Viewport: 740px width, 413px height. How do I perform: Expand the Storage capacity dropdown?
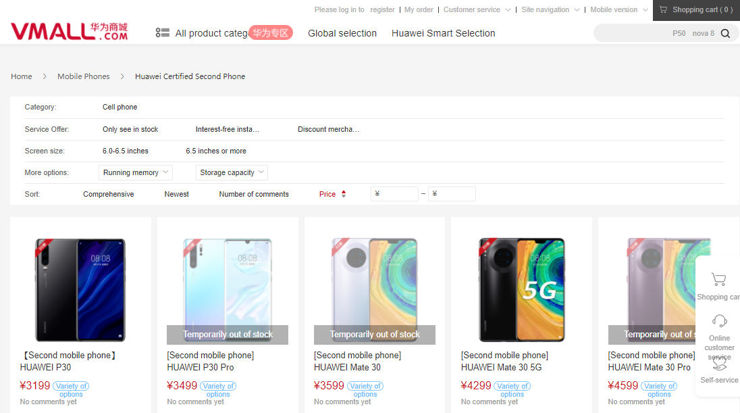[x=232, y=173]
